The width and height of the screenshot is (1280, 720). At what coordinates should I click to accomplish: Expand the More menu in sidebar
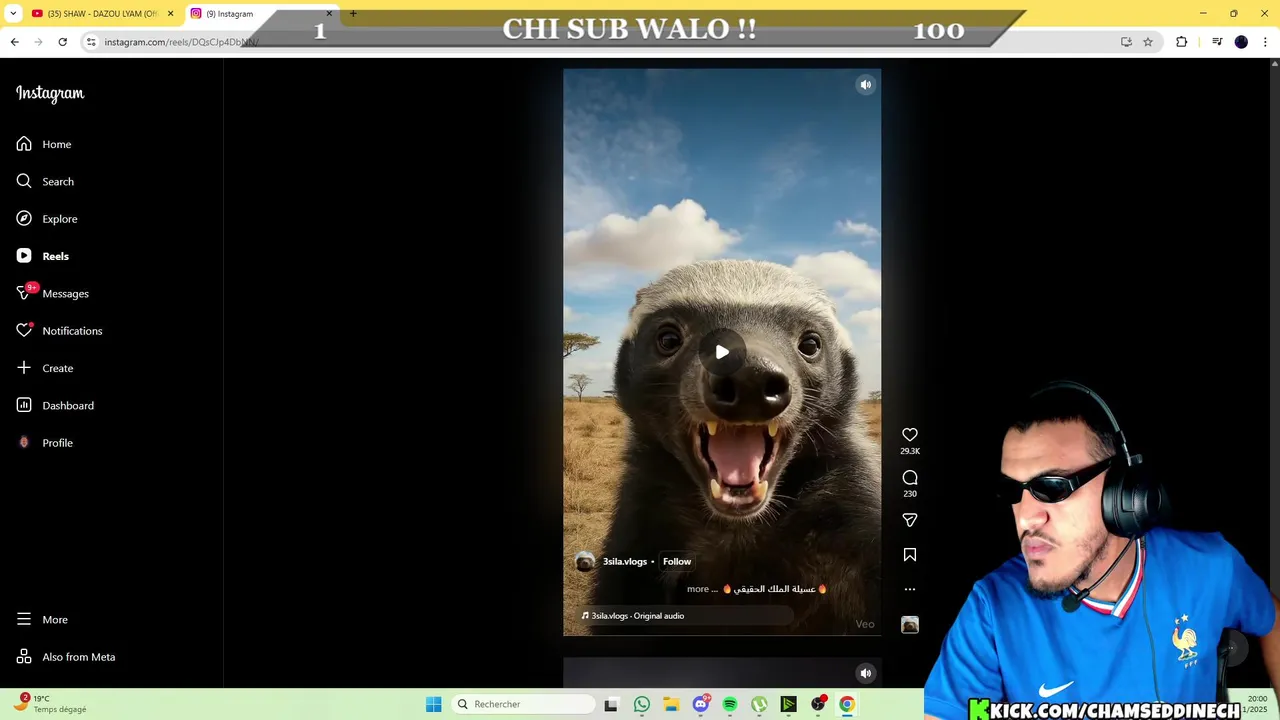[42, 620]
